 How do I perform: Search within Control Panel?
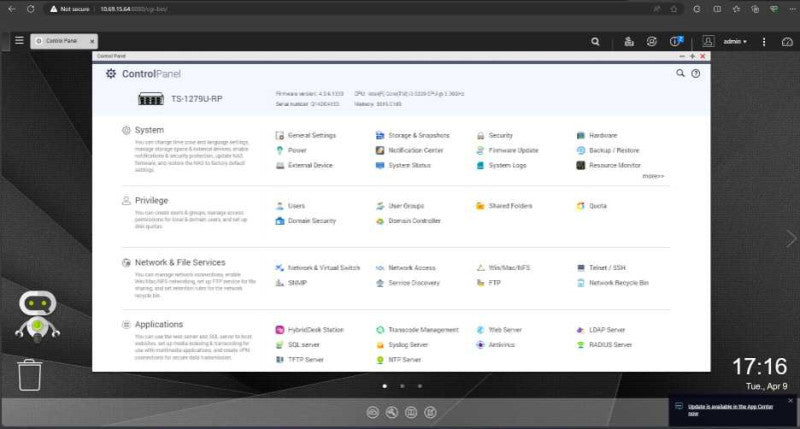[680, 73]
